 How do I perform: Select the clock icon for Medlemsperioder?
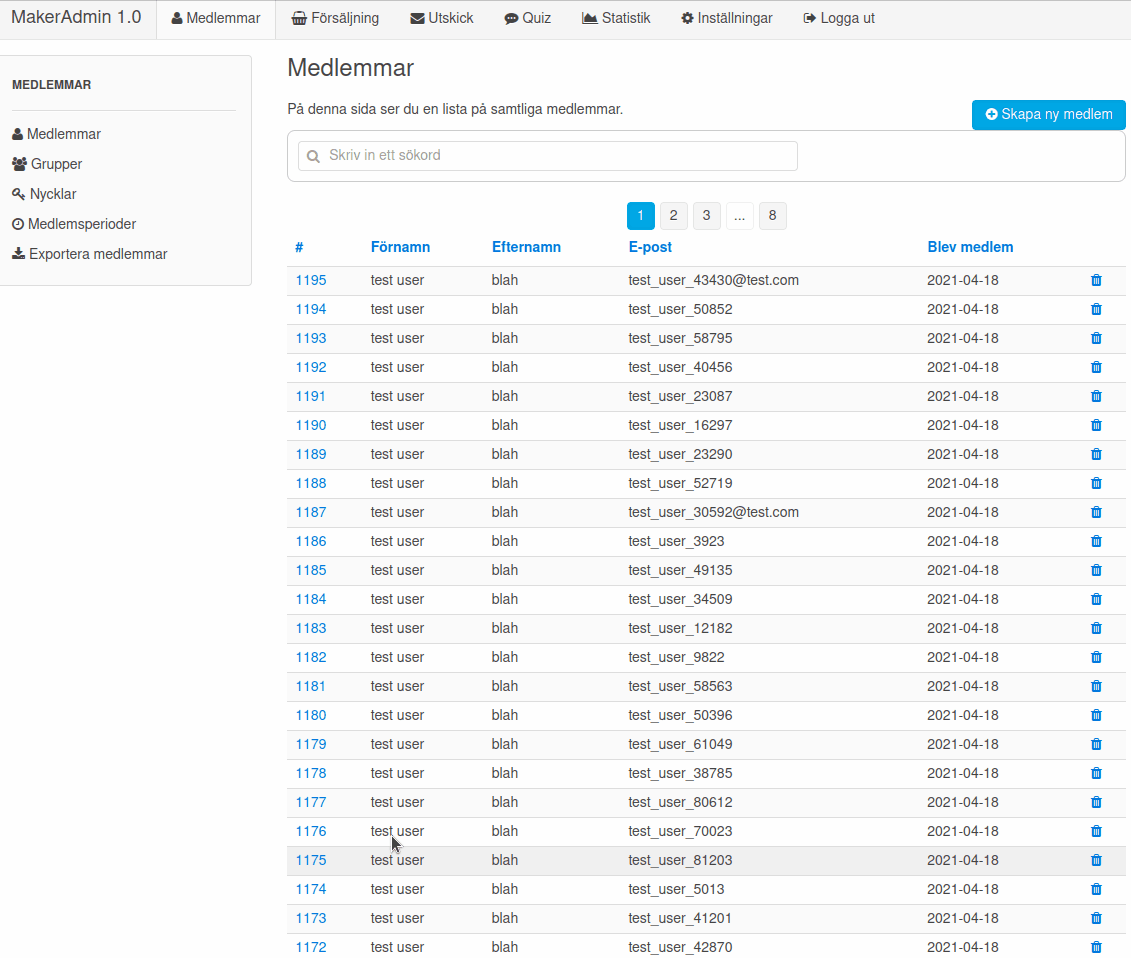click(17, 224)
